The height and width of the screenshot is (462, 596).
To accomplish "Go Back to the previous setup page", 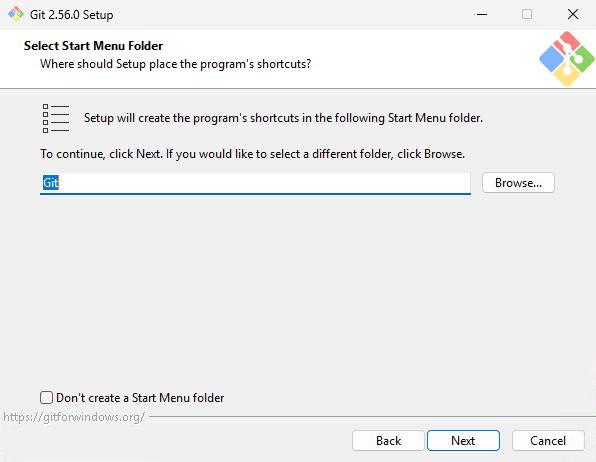I will 388,441.
